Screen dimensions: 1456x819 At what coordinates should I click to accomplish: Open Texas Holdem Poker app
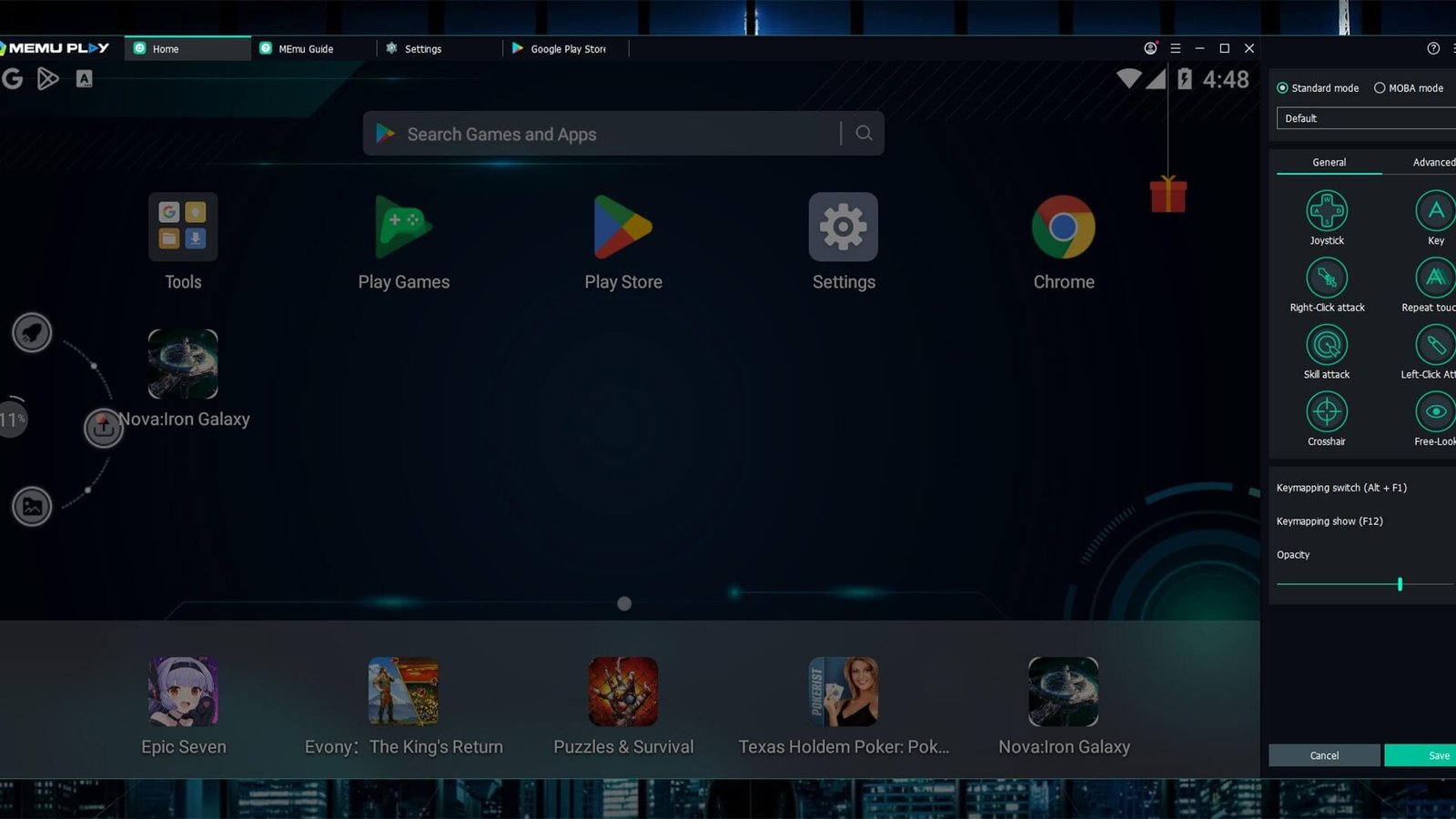[x=844, y=692]
